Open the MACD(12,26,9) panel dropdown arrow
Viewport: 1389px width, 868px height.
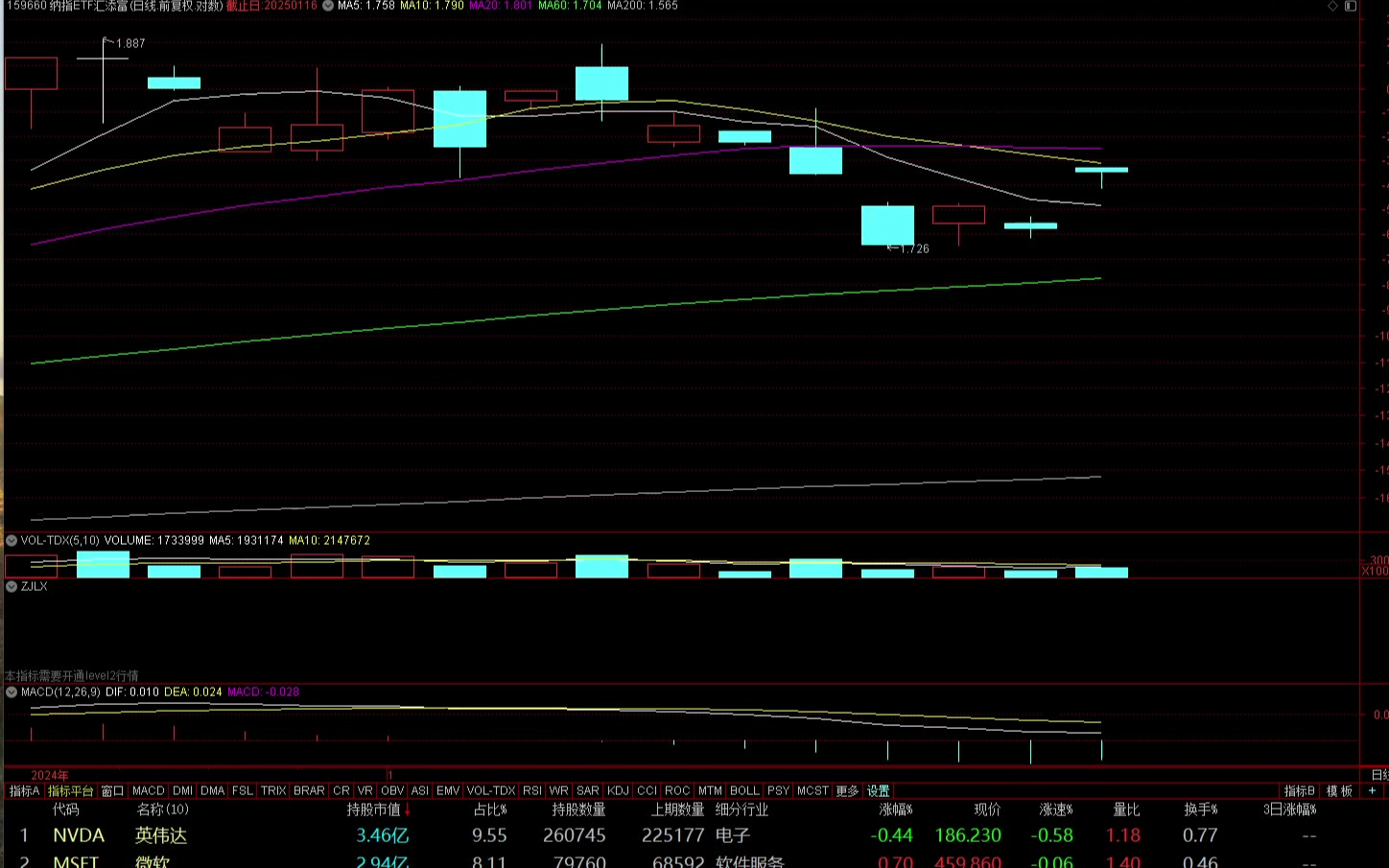[12, 692]
